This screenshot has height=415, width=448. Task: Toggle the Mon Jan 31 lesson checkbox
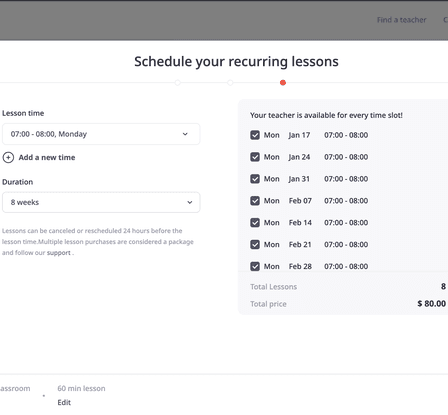(255, 179)
